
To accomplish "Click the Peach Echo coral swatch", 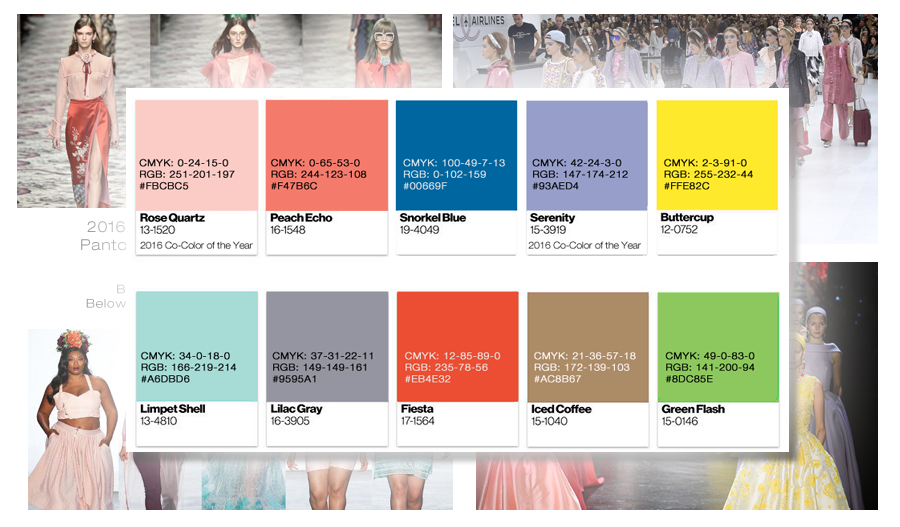I will (x=327, y=155).
